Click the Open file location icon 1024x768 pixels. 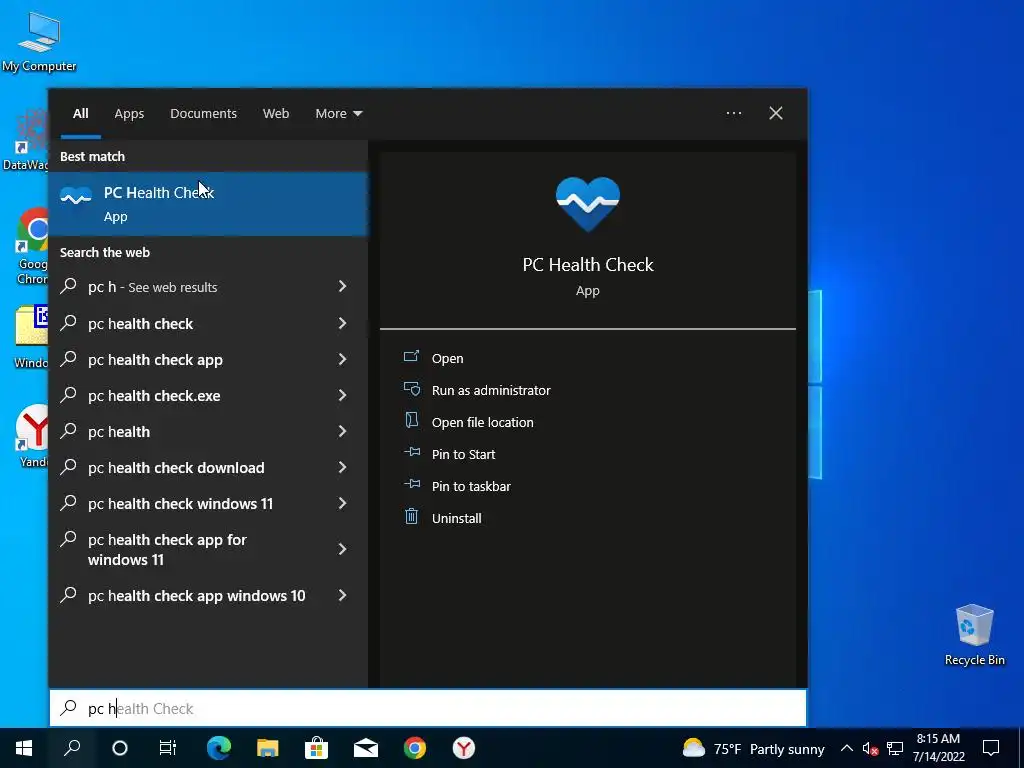[411, 421]
